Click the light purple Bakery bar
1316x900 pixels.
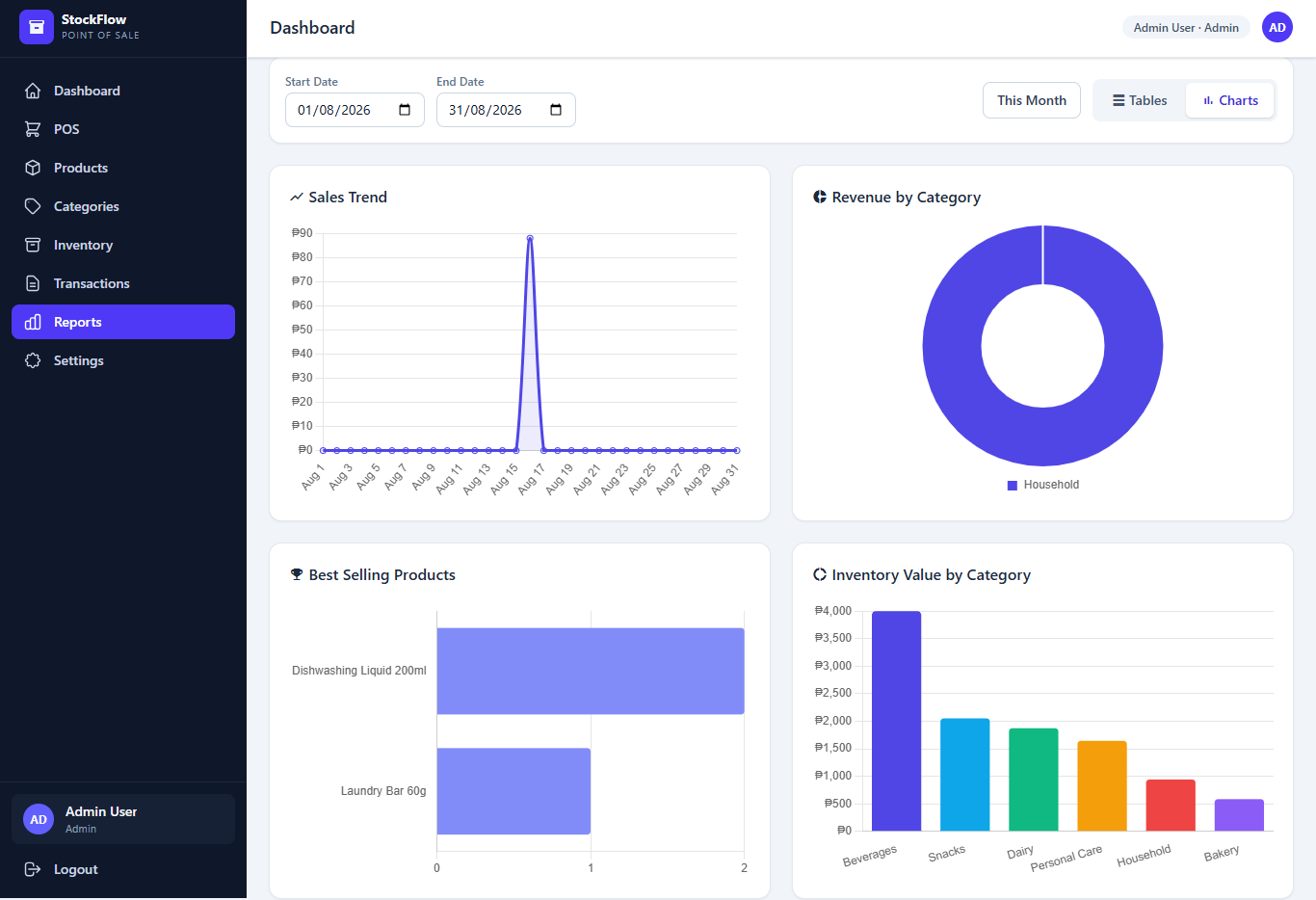(1239, 815)
